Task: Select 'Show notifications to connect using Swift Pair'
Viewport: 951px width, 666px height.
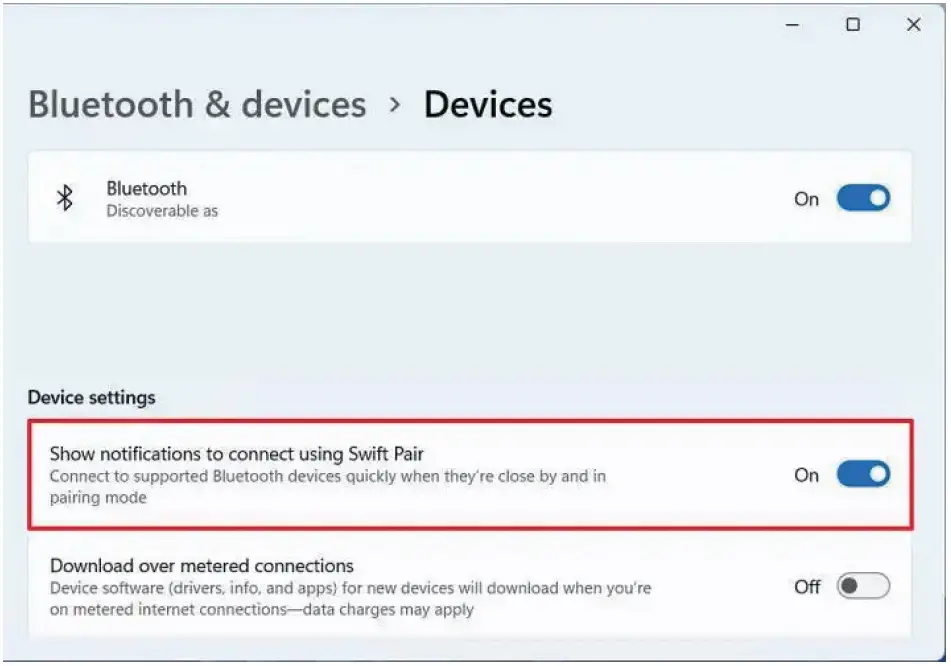Action: point(237,455)
